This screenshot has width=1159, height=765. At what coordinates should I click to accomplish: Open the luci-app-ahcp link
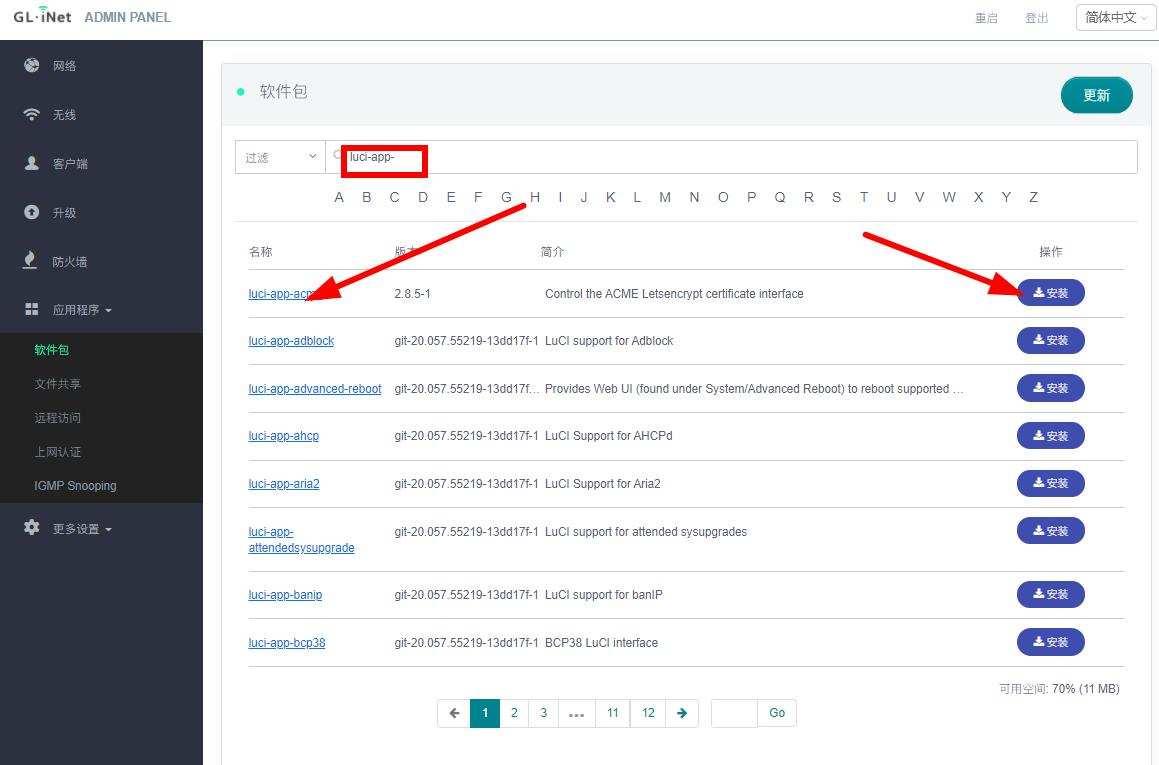(284, 436)
